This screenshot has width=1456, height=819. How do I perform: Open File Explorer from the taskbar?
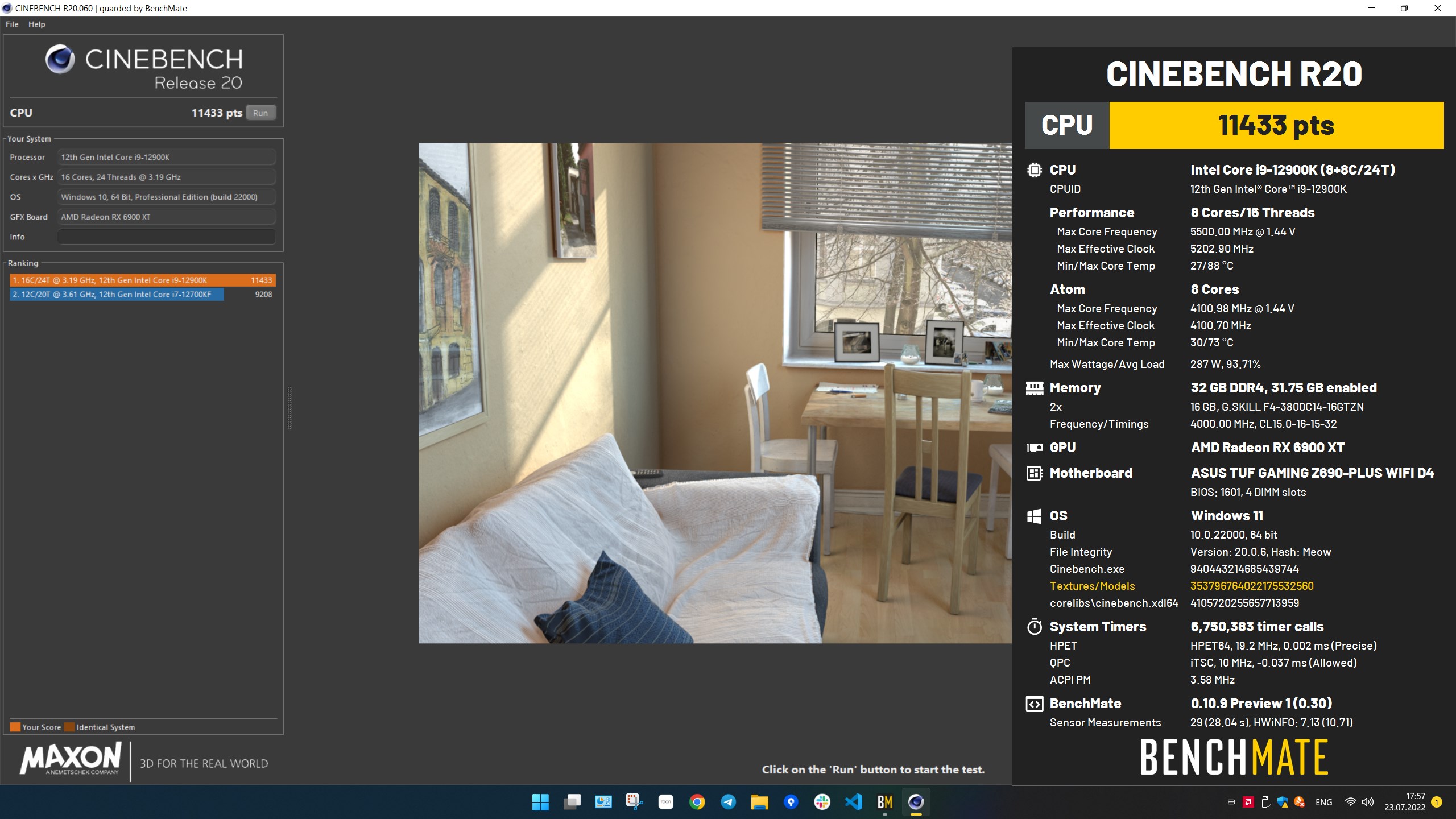point(759,802)
